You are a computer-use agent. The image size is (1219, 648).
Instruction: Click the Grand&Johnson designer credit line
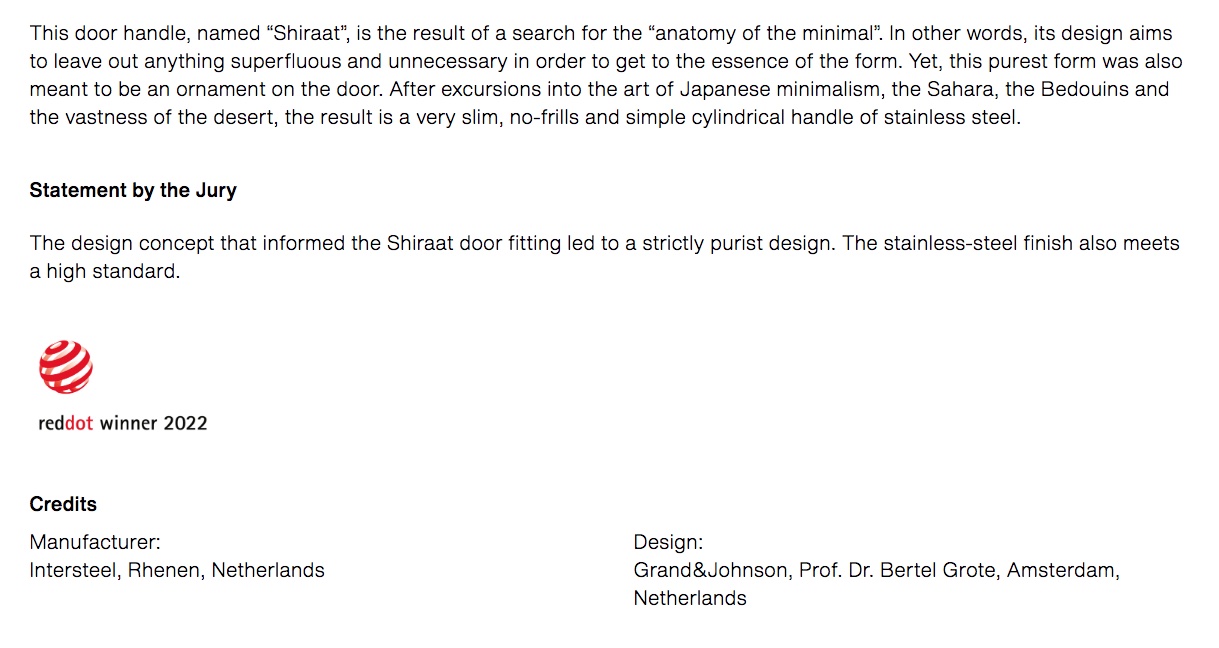[x=876, y=570]
